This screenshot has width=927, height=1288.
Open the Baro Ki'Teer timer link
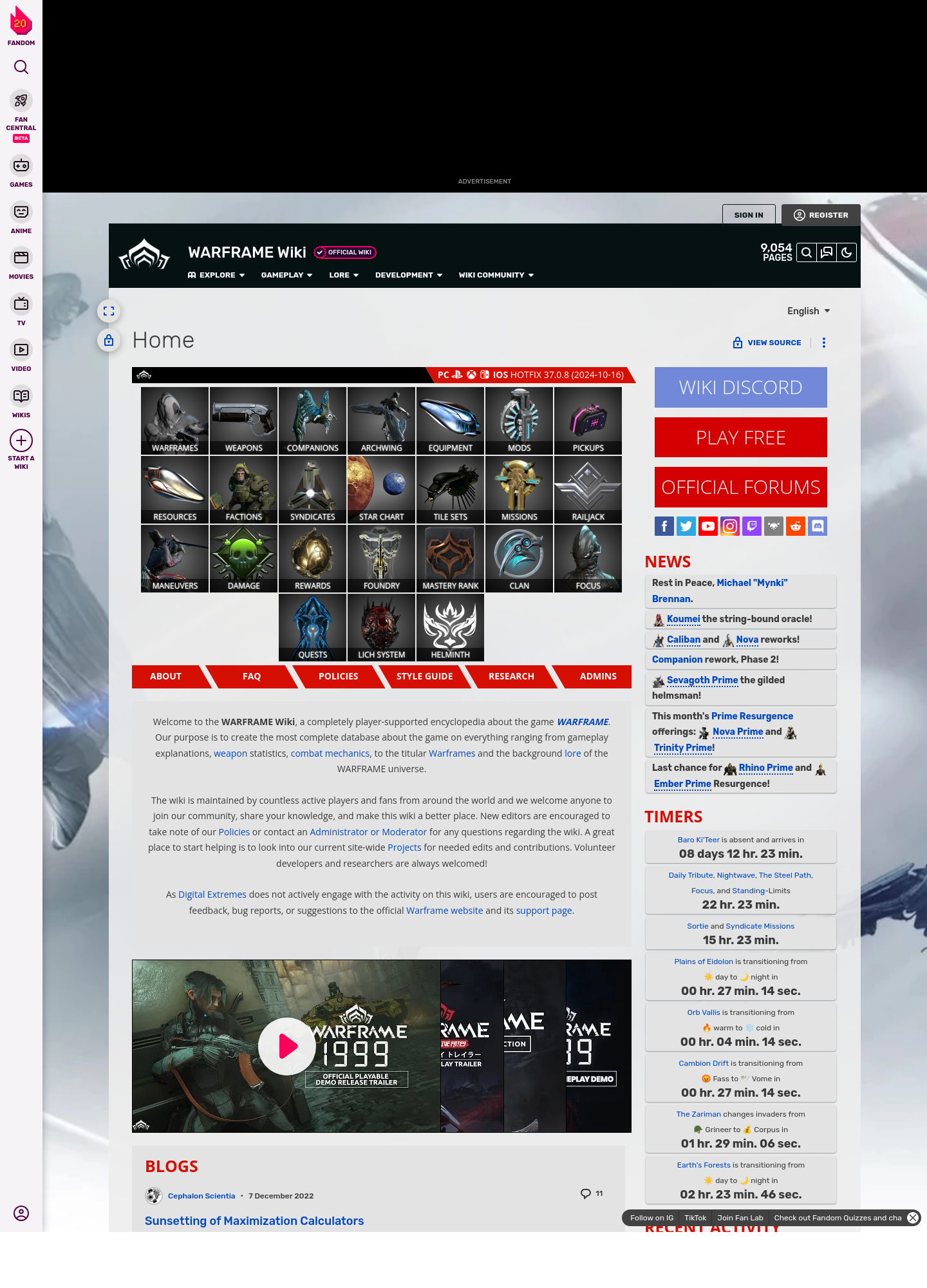(698, 840)
